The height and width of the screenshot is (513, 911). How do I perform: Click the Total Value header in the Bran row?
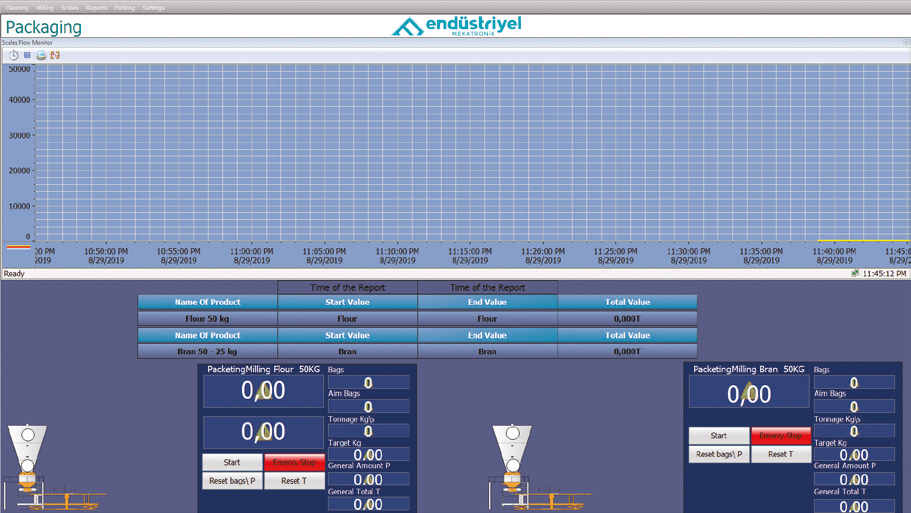[x=627, y=336]
